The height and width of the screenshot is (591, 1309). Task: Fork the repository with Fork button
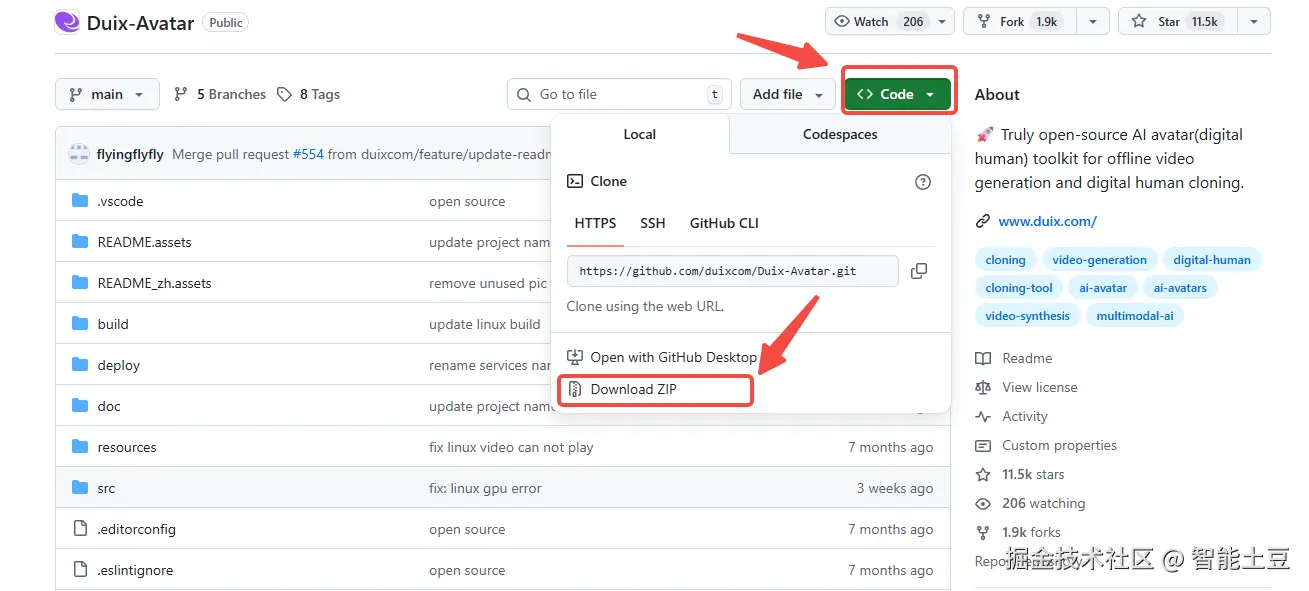tap(1019, 21)
